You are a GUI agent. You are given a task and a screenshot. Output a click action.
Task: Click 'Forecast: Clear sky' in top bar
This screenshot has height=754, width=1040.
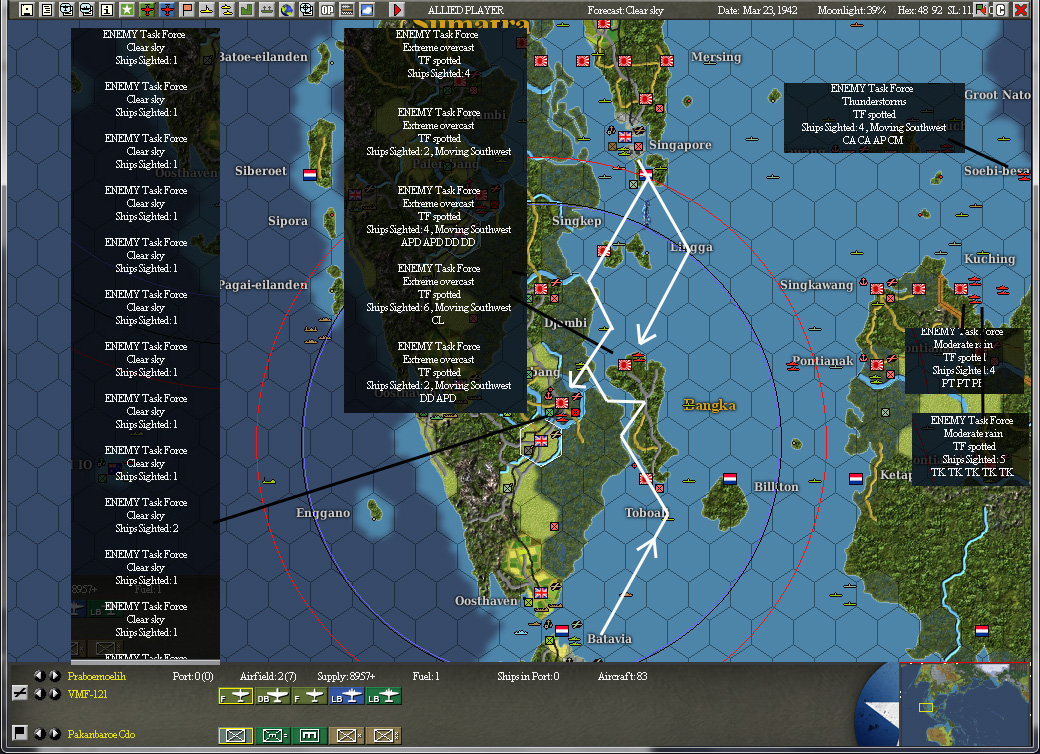pos(625,10)
